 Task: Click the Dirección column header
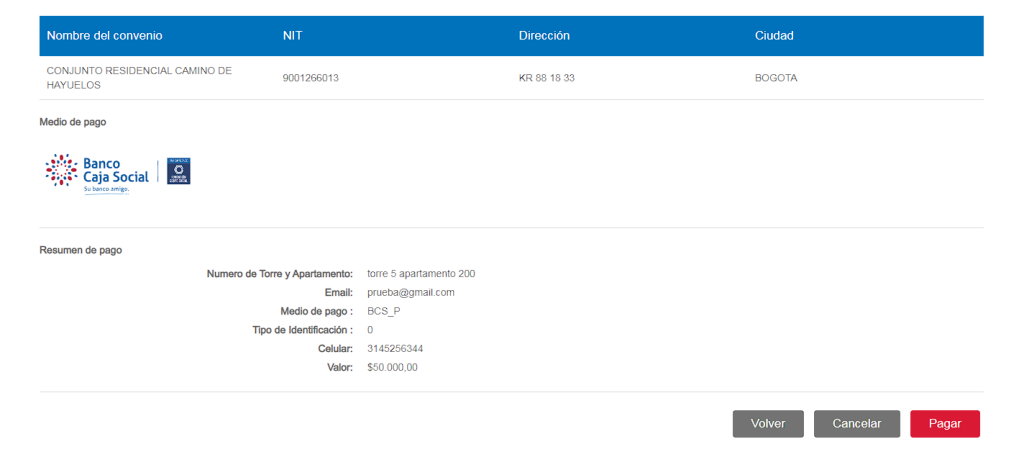[x=544, y=36]
